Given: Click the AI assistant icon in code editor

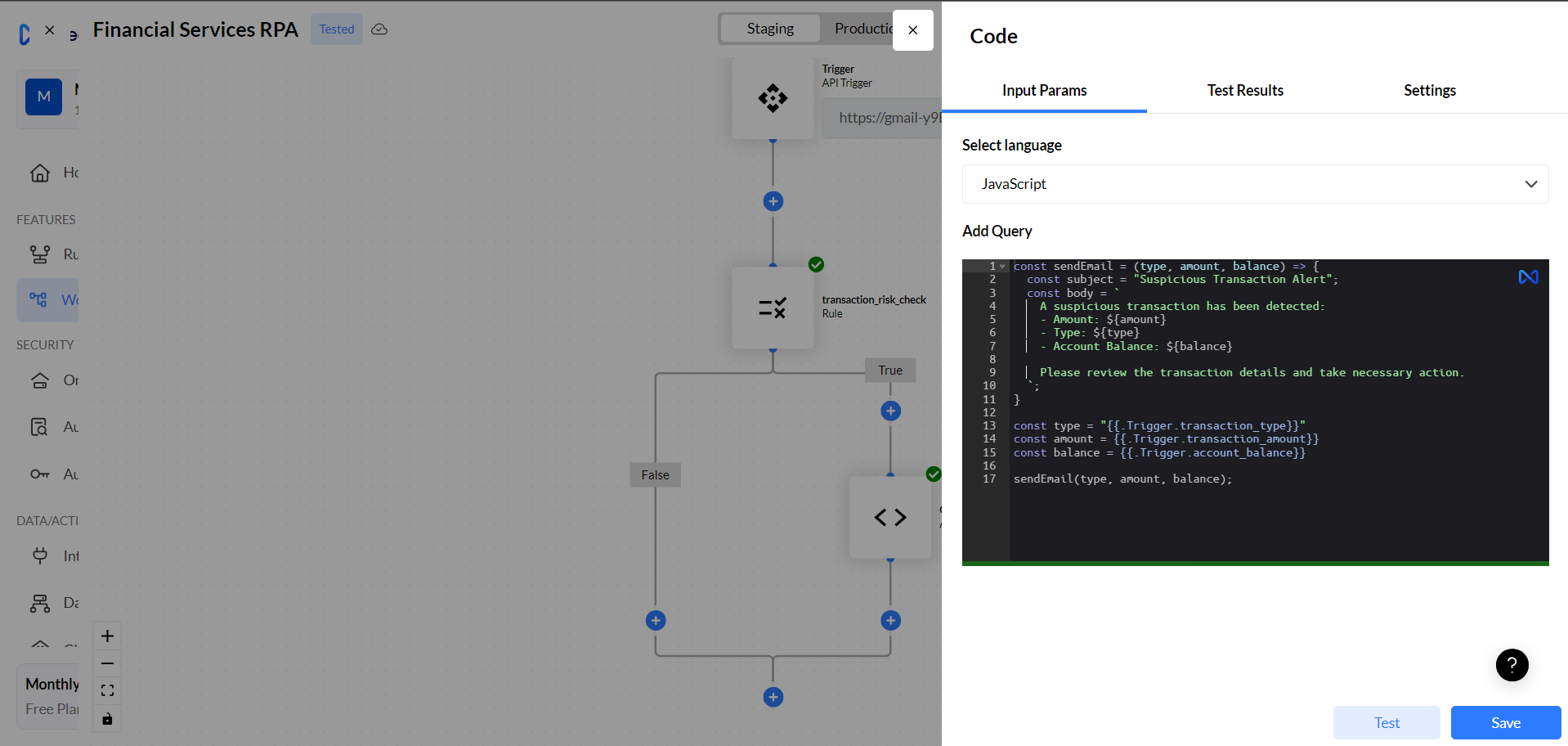Looking at the screenshot, I should click(1528, 277).
